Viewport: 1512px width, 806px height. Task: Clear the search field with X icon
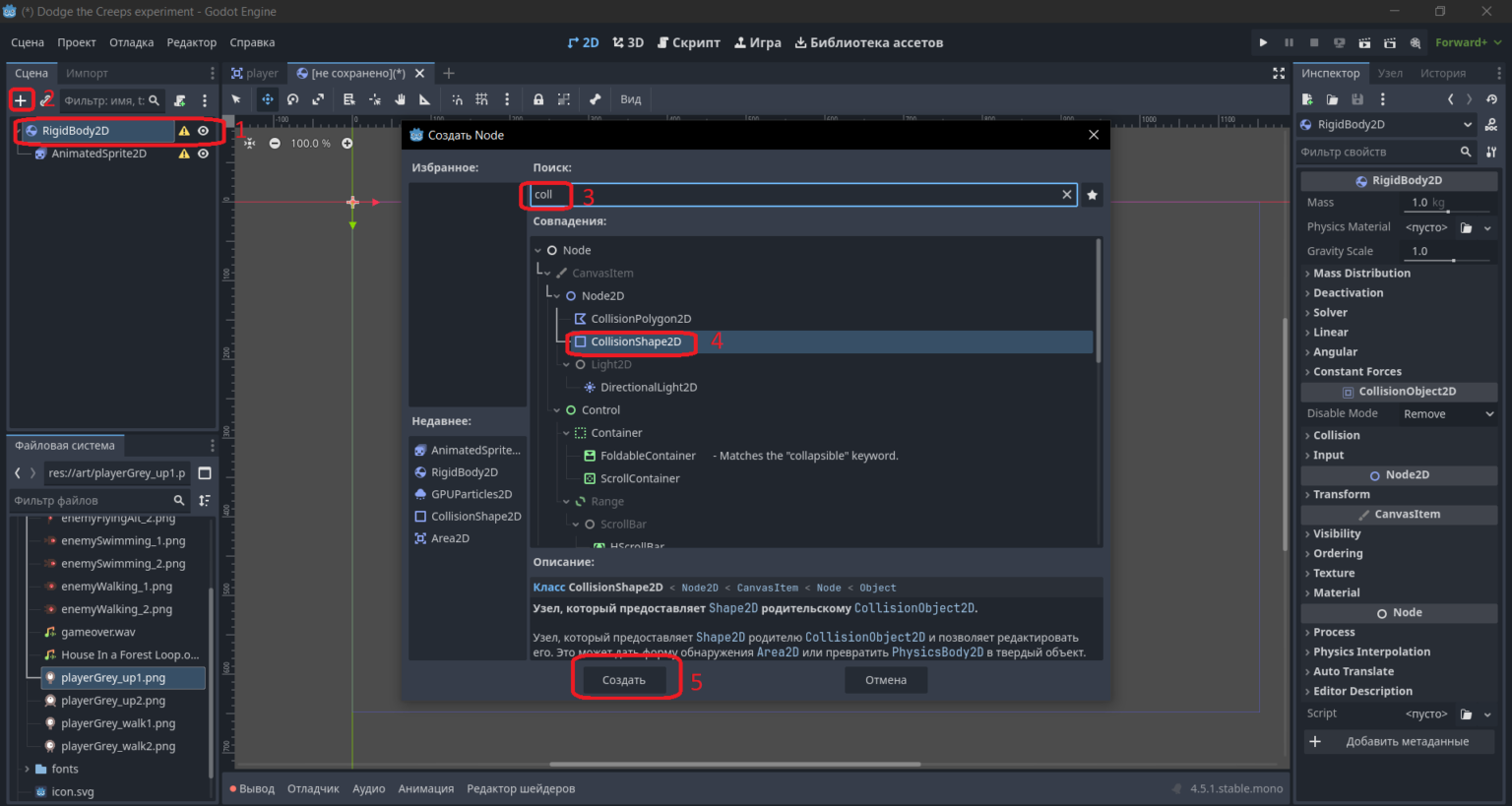1066,195
